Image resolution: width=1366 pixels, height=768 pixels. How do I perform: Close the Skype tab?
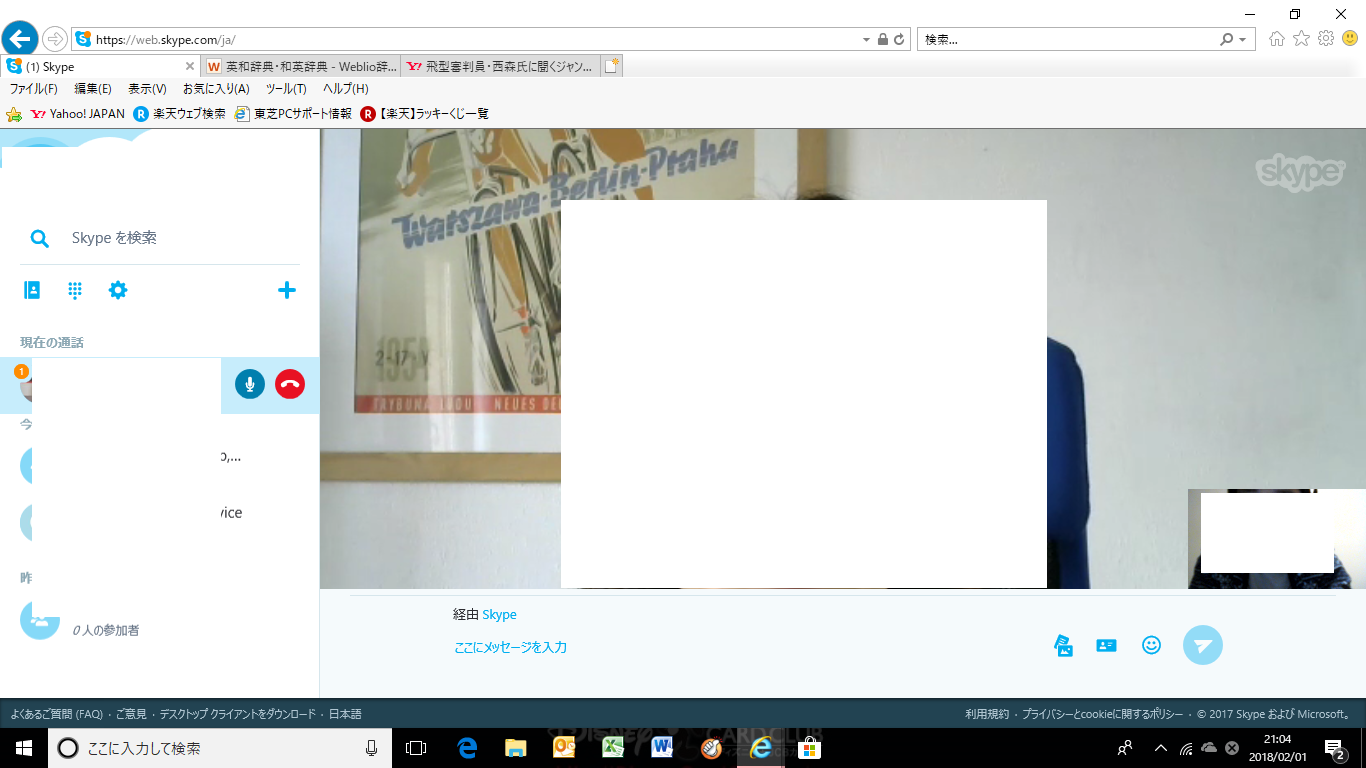[x=190, y=67]
